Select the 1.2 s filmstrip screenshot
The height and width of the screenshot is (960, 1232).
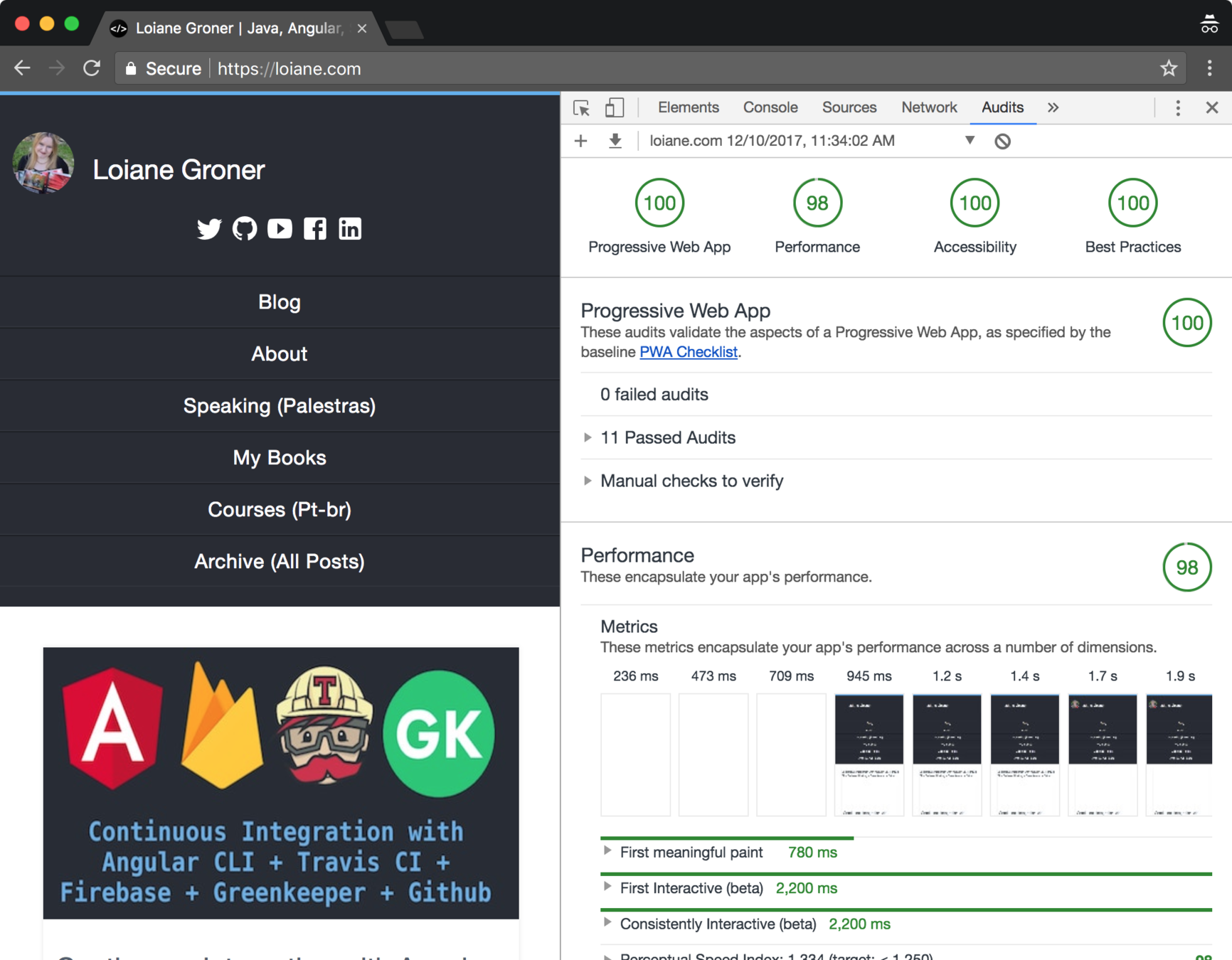(x=947, y=755)
